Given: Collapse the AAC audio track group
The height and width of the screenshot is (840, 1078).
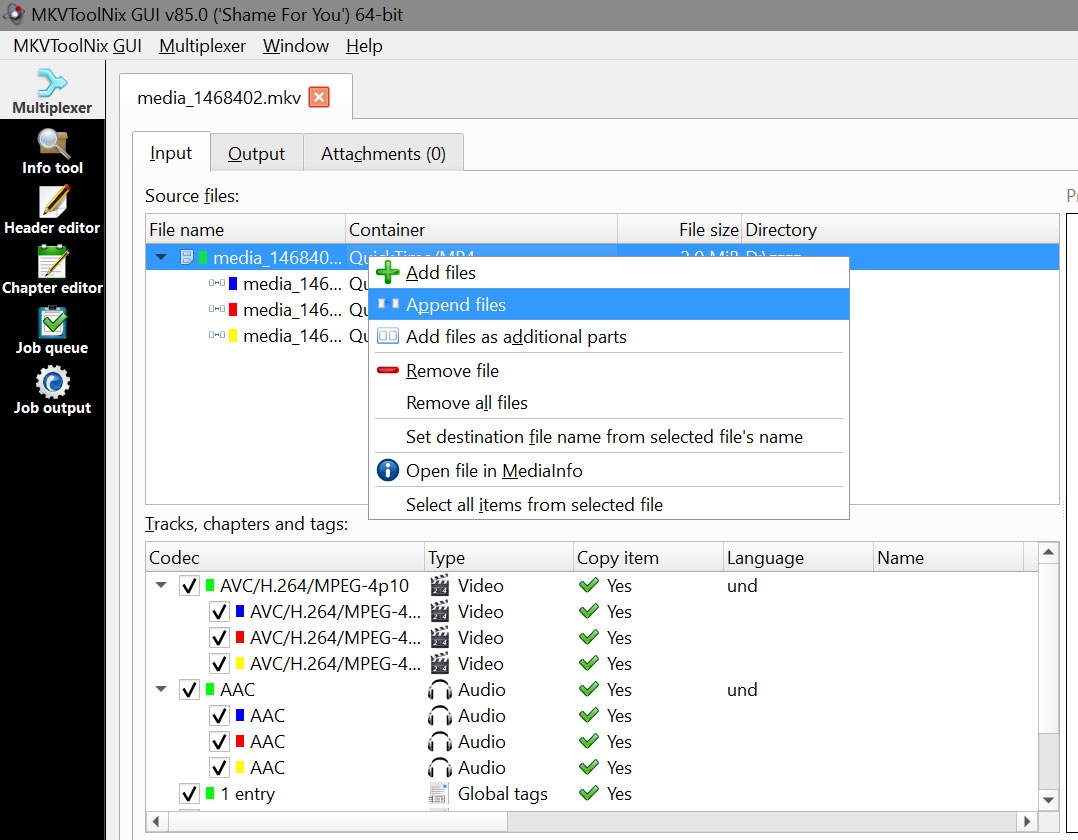Looking at the screenshot, I should 161,689.
